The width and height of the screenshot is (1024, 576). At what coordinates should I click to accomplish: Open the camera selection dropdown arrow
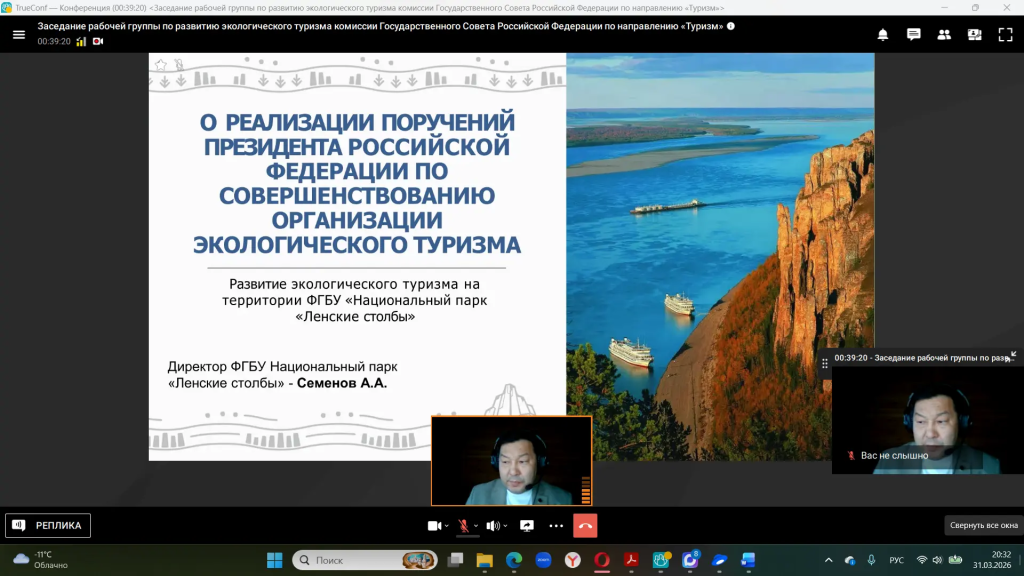(447, 524)
